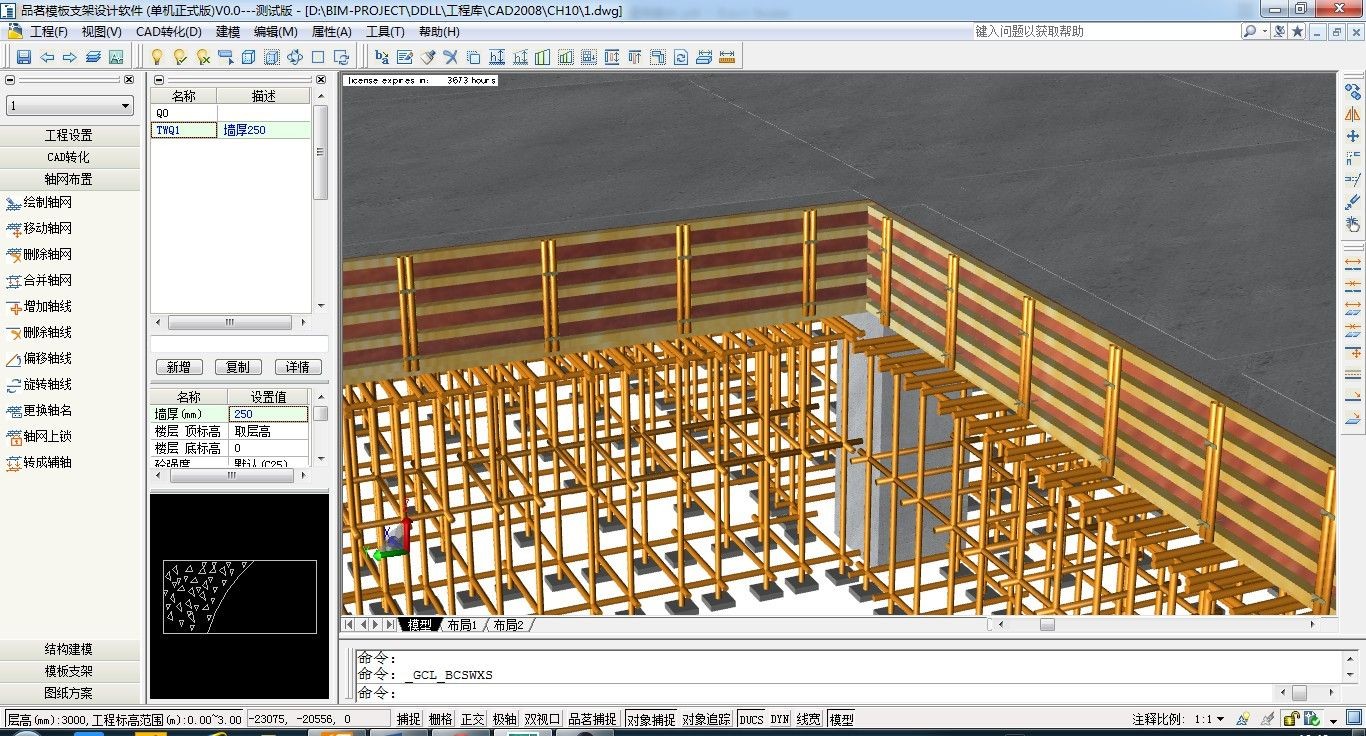Image resolution: width=1366 pixels, height=736 pixels.
Task: Toggle the DYN dynamic input button
Action: [x=779, y=719]
